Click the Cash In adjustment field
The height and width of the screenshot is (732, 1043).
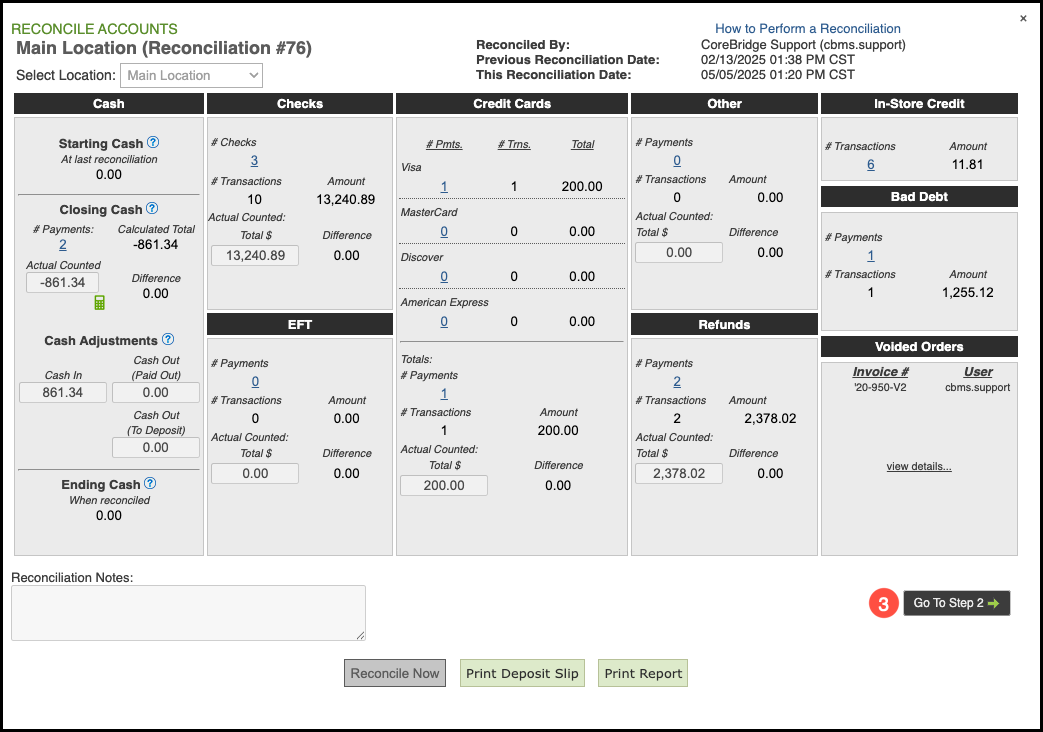click(63, 393)
